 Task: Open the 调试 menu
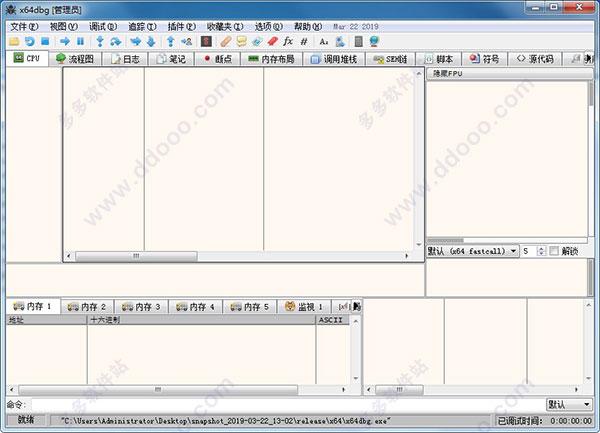pyautogui.click(x=103, y=27)
